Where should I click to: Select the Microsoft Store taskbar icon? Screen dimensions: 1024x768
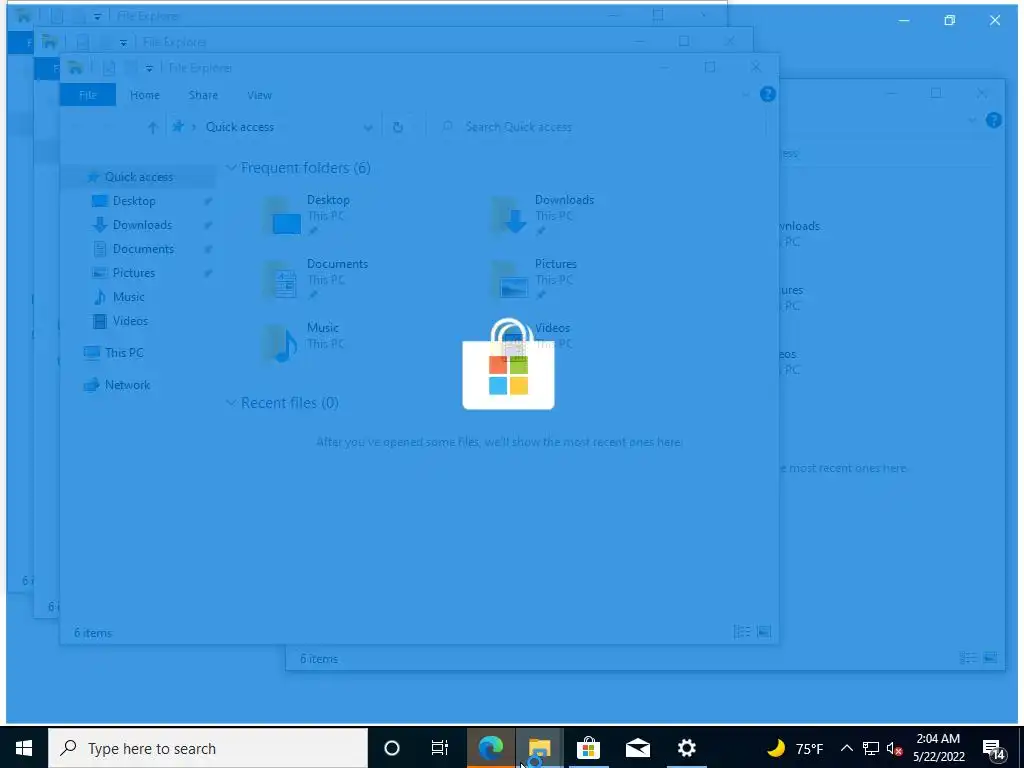(588, 748)
